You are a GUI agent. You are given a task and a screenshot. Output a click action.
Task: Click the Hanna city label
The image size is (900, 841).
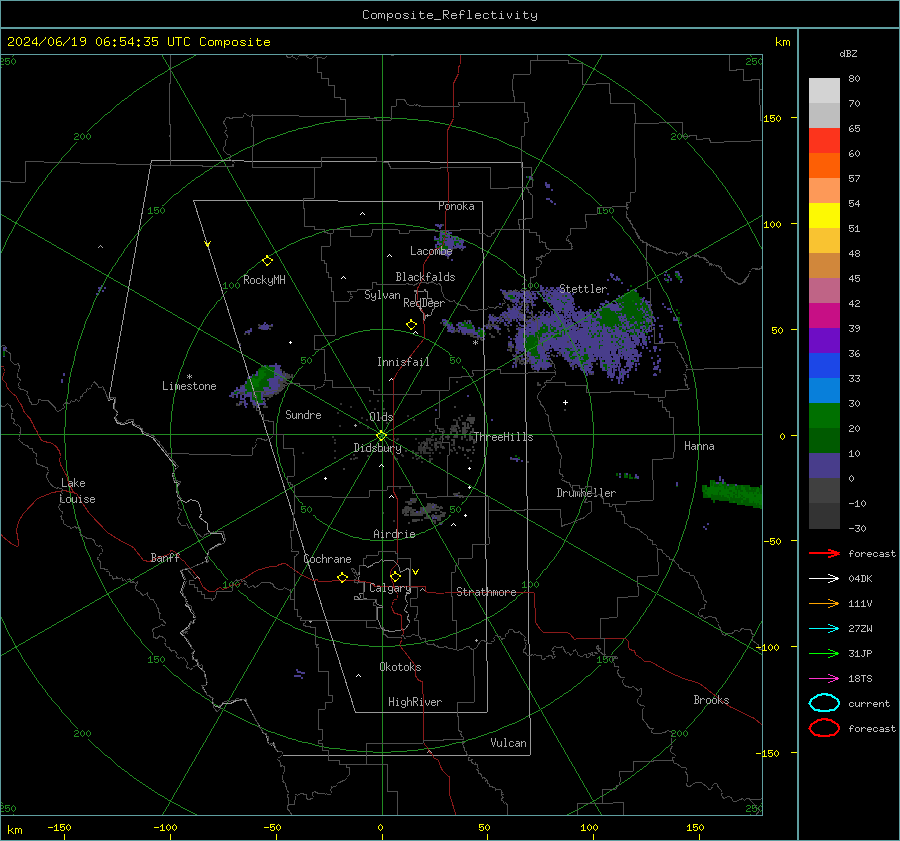coord(699,446)
